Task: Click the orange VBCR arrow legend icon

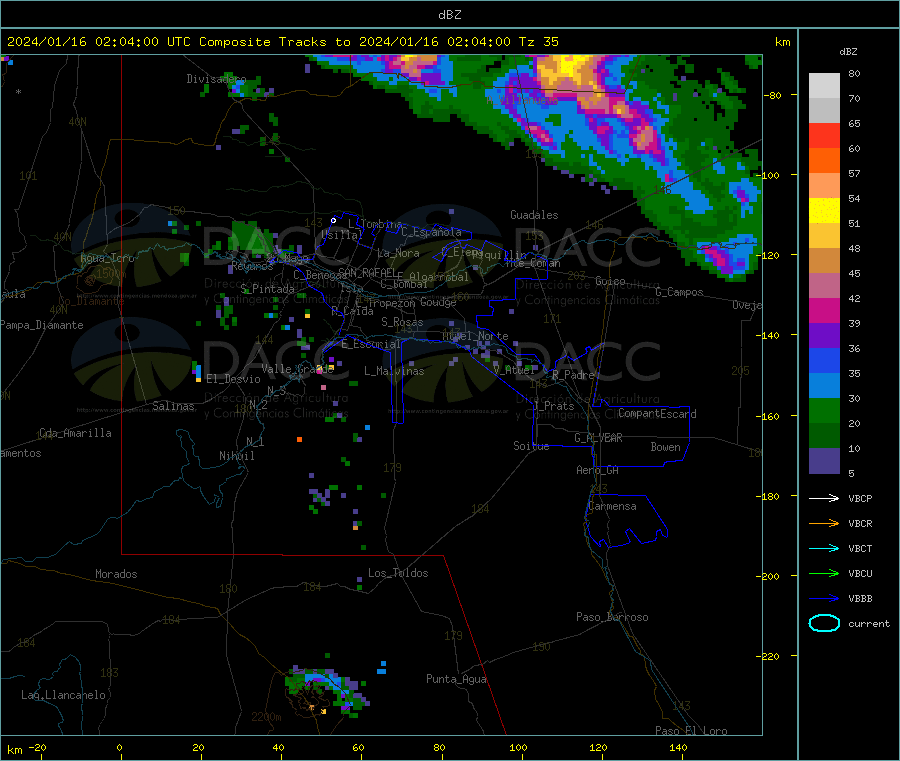Action: (x=824, y=523)
